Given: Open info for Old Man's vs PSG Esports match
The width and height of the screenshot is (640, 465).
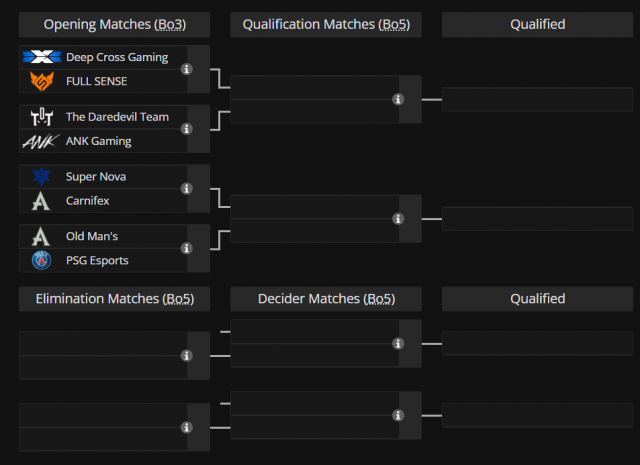Looking at the screenshot, I should click(x=187, y=248).
